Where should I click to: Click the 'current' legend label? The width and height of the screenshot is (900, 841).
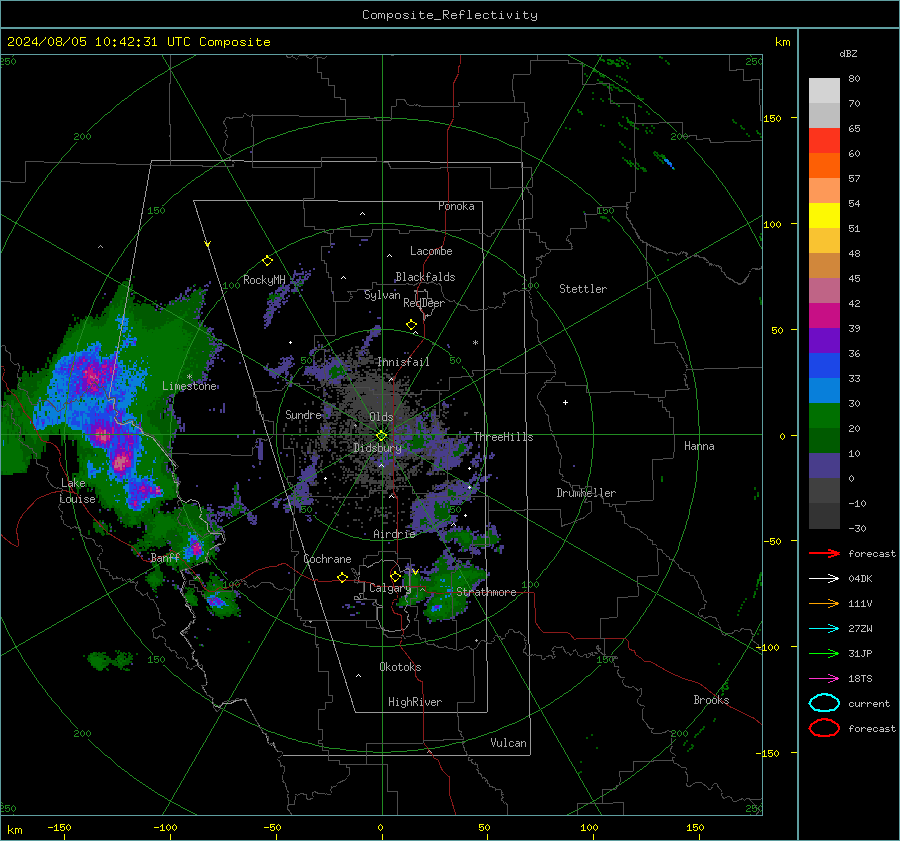point(869,704)
